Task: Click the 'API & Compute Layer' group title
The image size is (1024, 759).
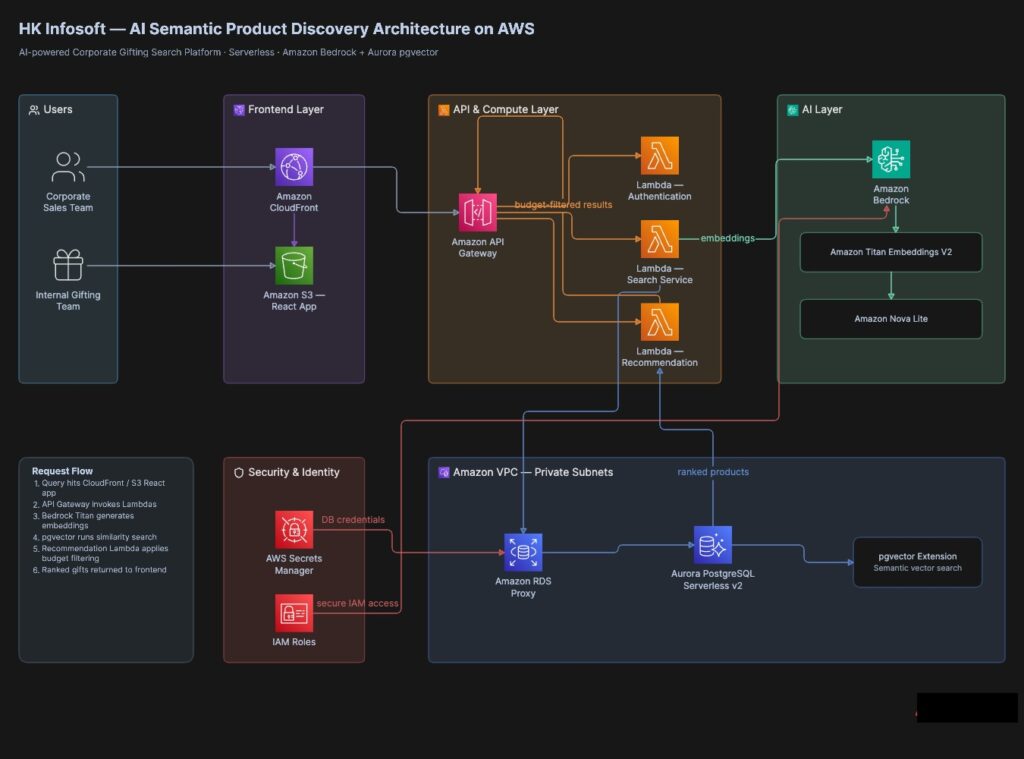Action: pos(505,110)
